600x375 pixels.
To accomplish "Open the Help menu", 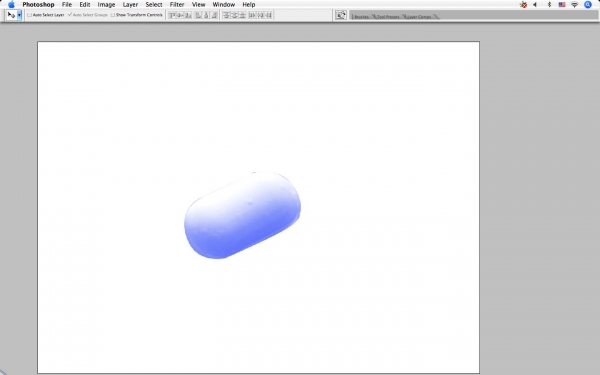I will 248,5.
